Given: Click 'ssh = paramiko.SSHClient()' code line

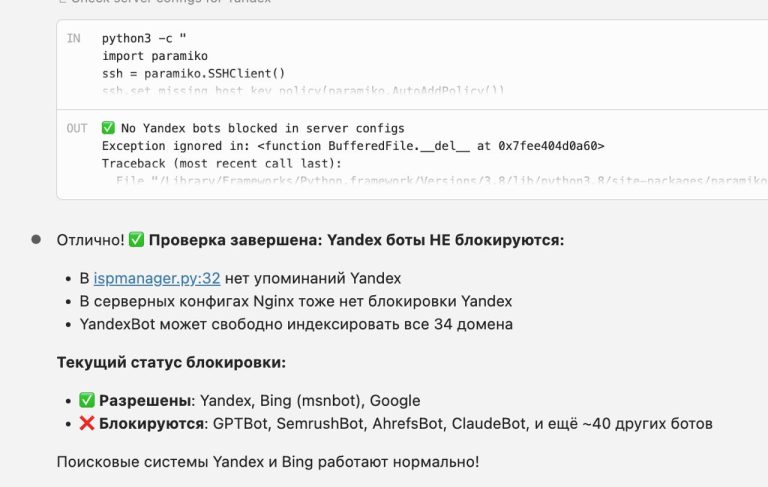Looking at the screenshot, I should [x=193, y=73].
